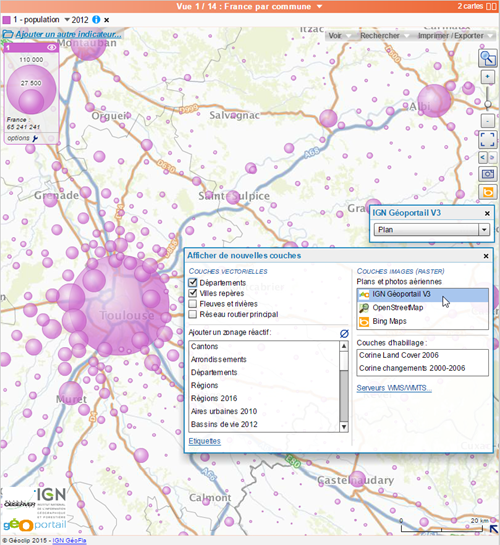Click the purple population color swatch
This screenshot has width=500, height=545.
[6, 20]
